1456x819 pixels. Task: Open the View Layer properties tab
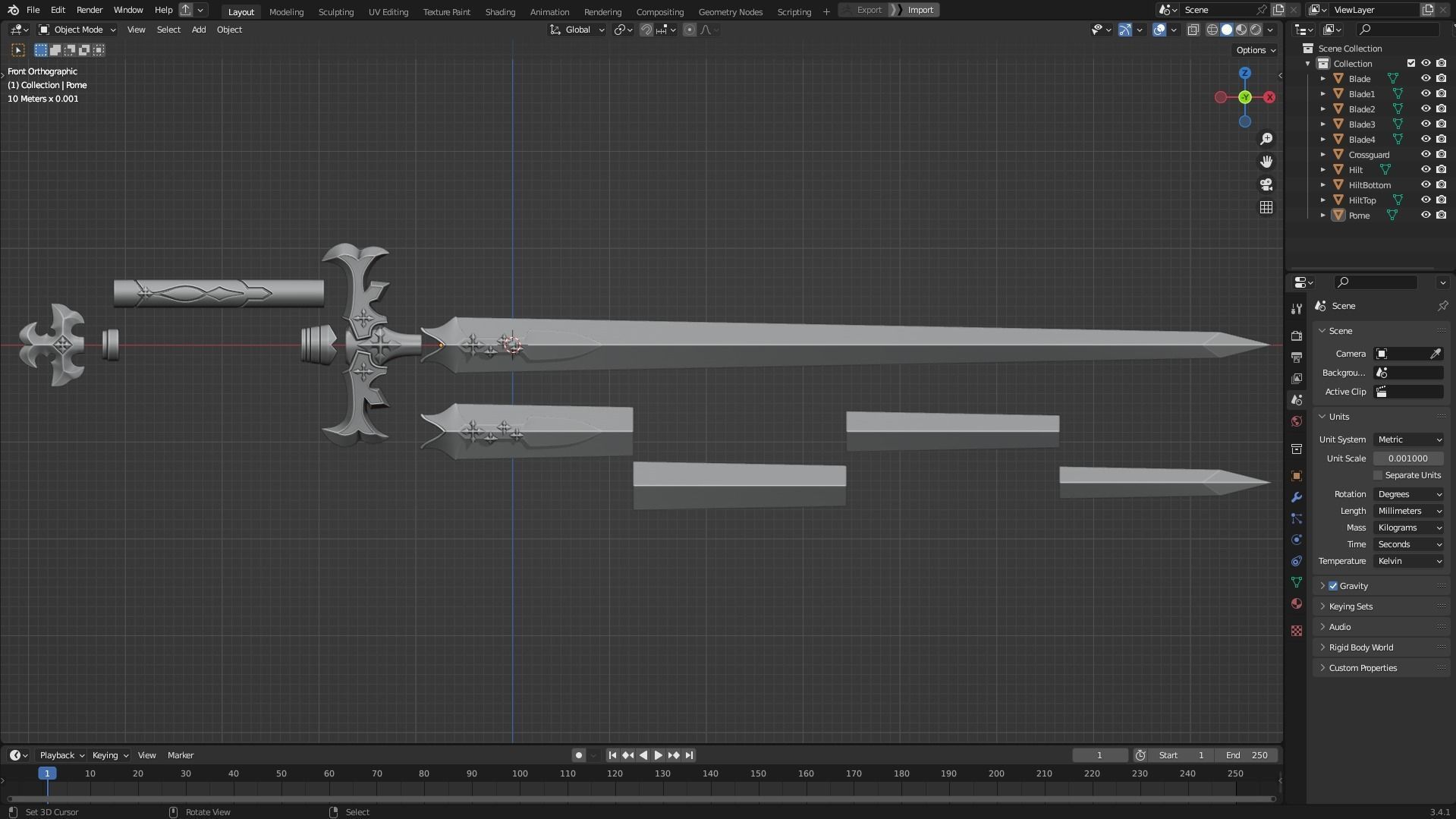pos(1296,378)
